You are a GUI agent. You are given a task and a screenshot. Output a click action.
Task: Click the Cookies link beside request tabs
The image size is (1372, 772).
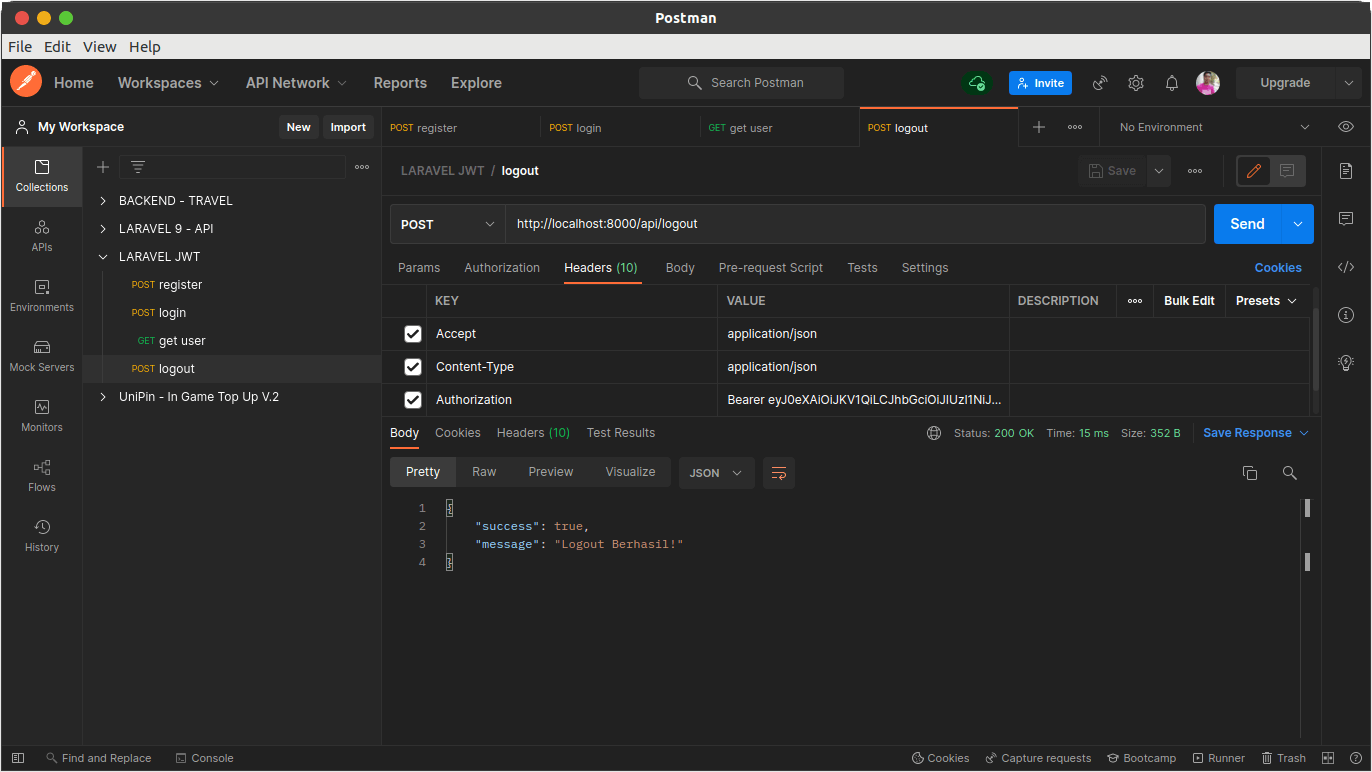(x=1278, y=268)
